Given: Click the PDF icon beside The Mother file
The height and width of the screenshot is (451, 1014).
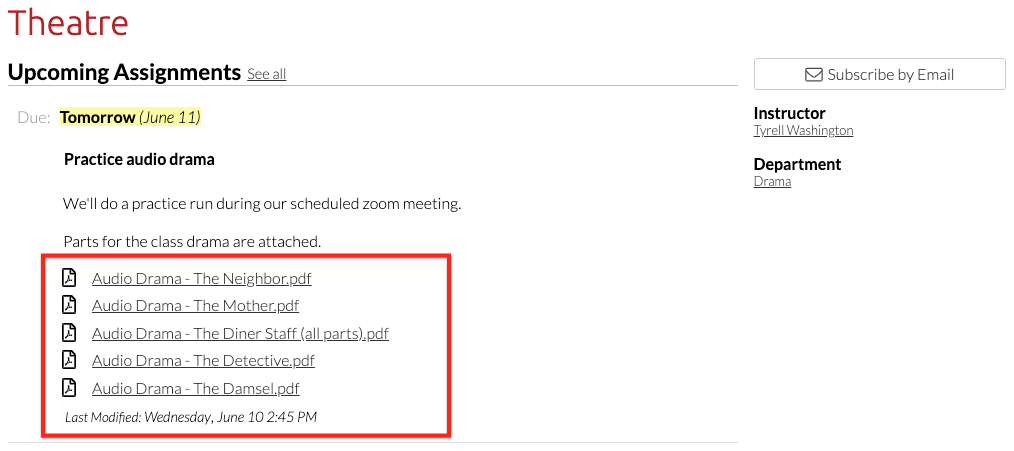Looking at the screenshot, I should (70, 305).
